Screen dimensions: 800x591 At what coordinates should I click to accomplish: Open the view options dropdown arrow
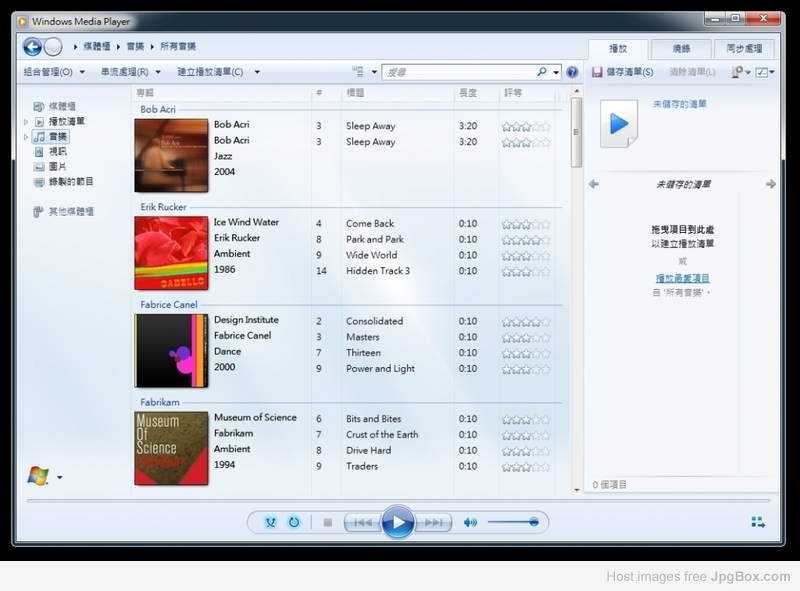coord(374,72)
